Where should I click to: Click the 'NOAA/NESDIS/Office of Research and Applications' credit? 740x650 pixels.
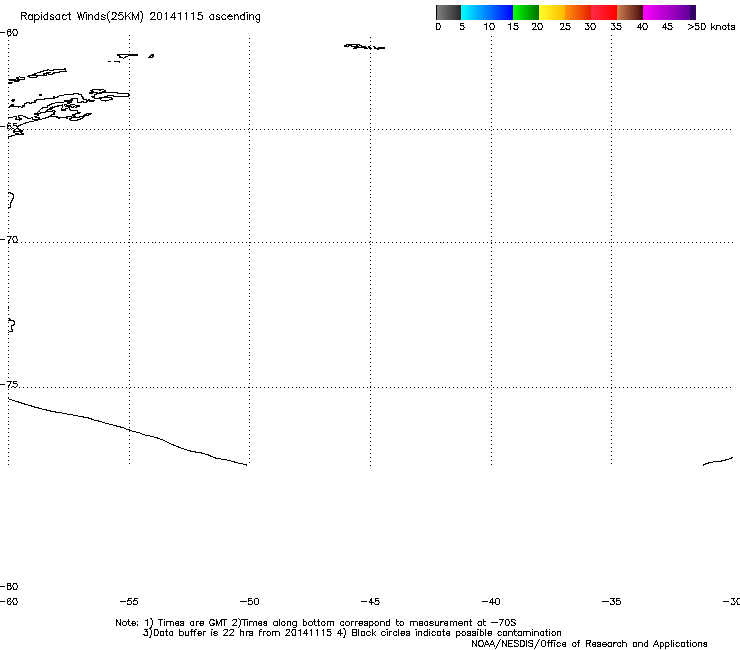click(x=589, y=644)
